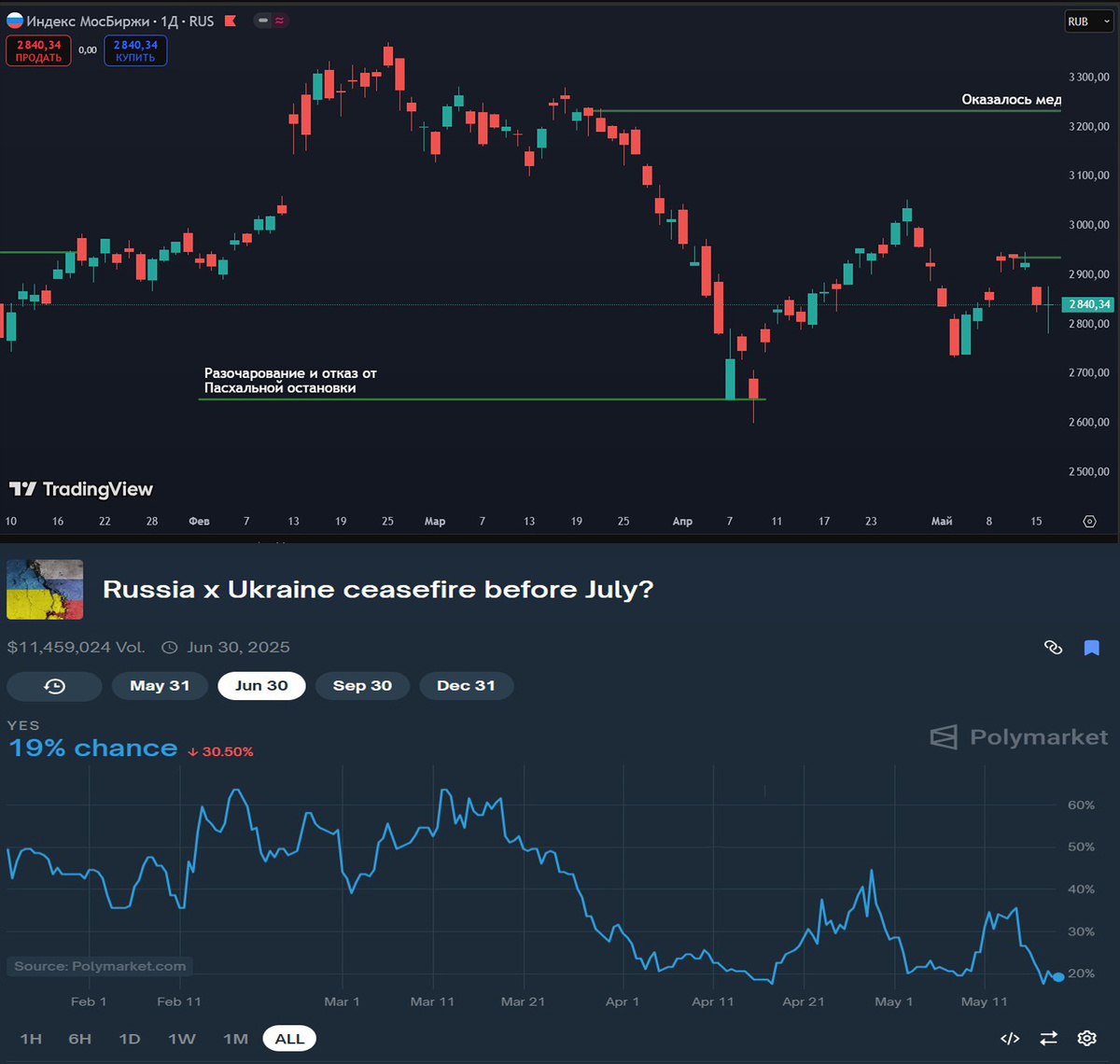The image size is (1120, 1064).
Task: Click the Оказалось мед annotation text
Action: coord(1012,100)
